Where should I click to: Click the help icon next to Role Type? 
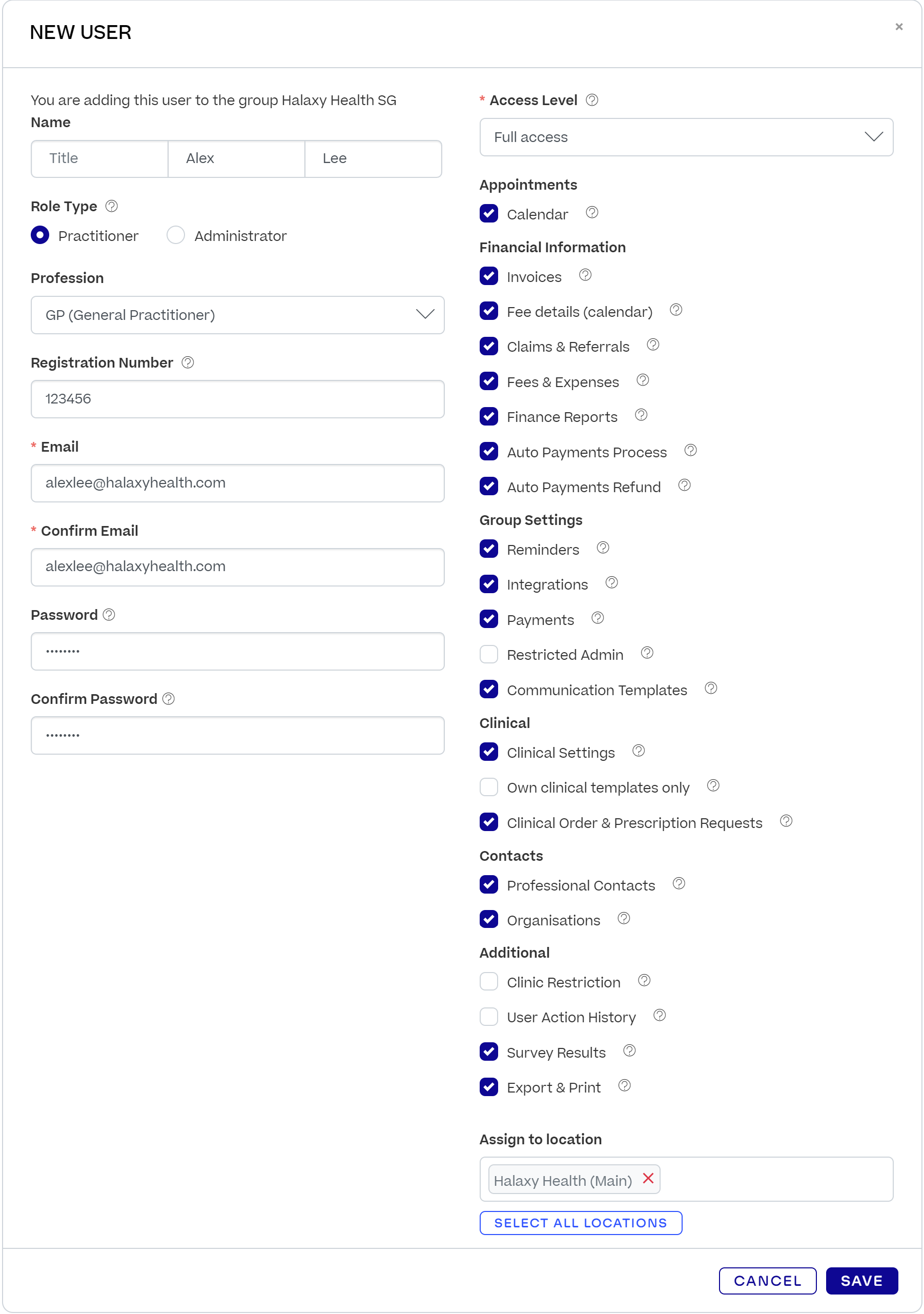click(x=112, y=206)
